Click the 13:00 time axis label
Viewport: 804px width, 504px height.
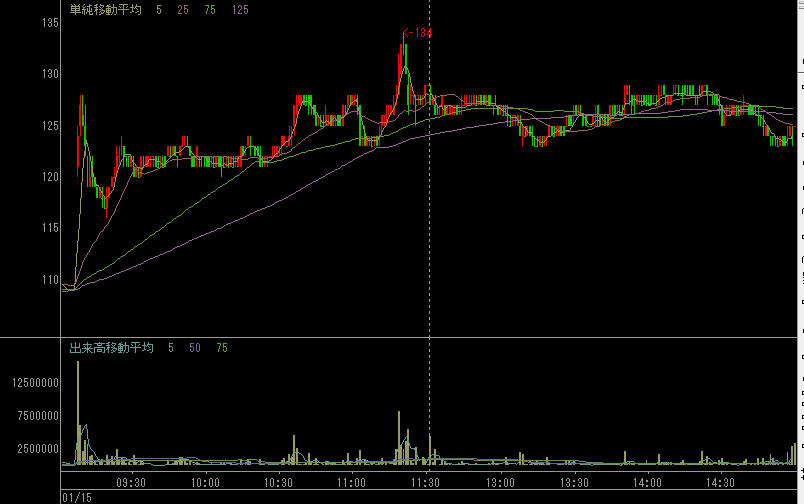tap(500, 481)
